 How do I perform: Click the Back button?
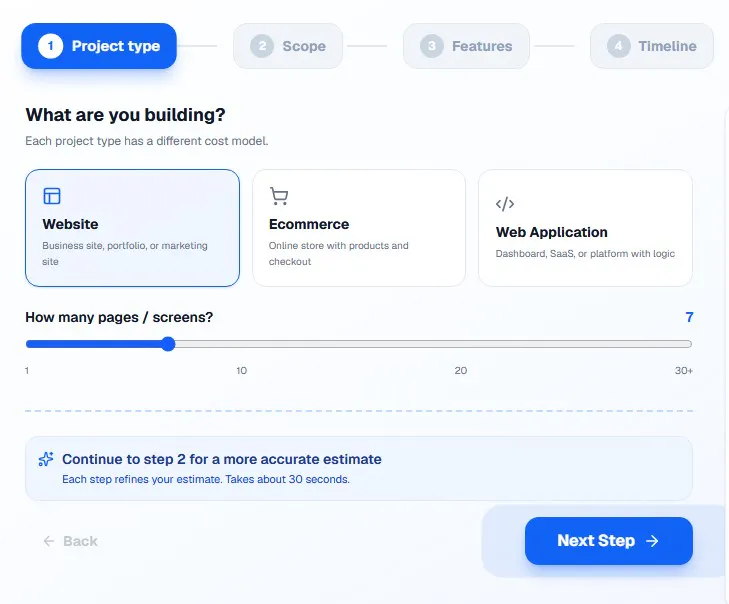71,541
